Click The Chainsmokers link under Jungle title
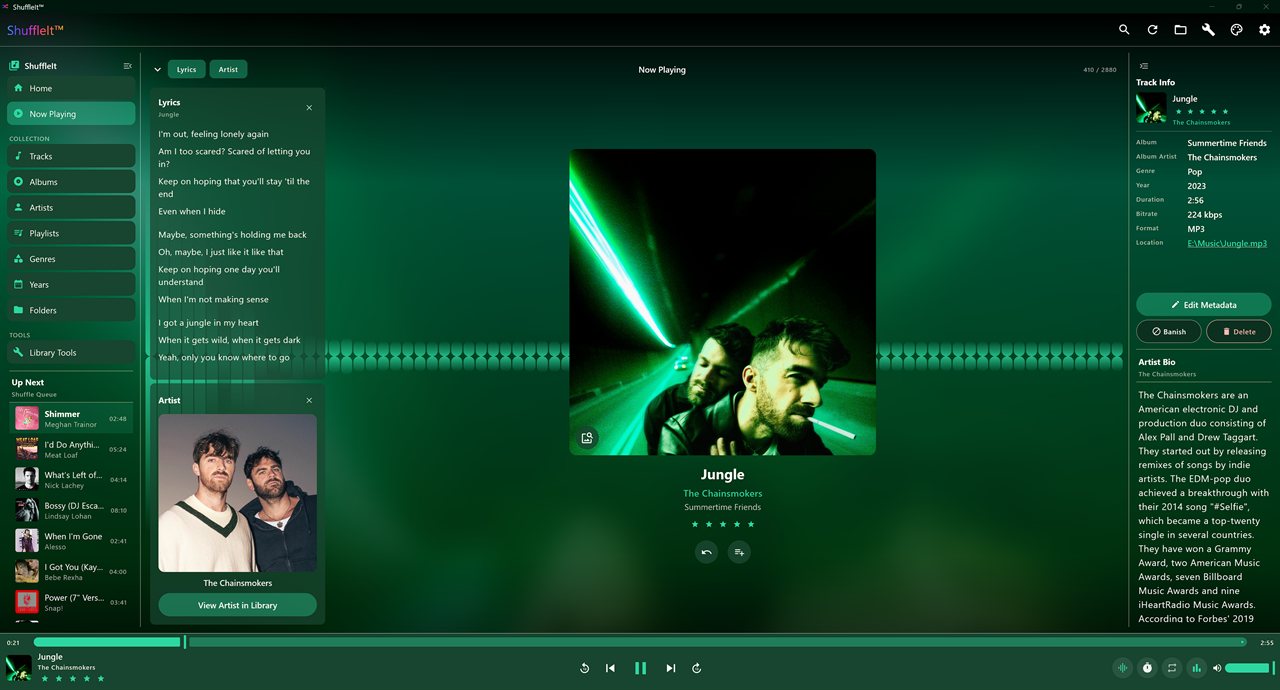Viewport: 1280px width, 690px height. pyautogui.click(x=722, y=493)
